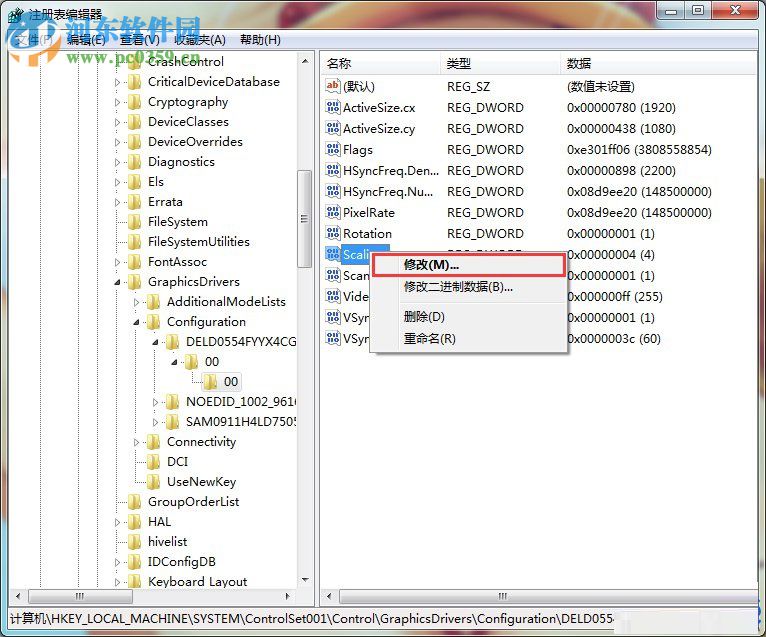Screen dimensions: 766x637
Task: Click the data value 0x0000003c (60)
Action: tap(614, 339)
